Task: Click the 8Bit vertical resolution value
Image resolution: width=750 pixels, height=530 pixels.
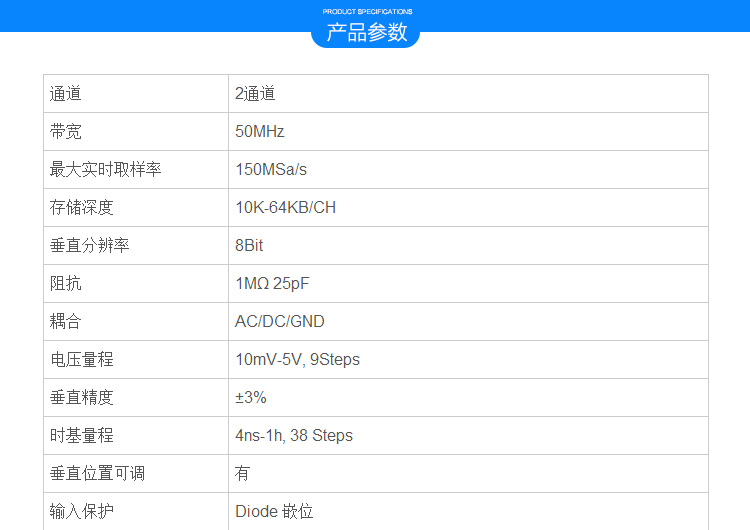Action: click(249, 246)
